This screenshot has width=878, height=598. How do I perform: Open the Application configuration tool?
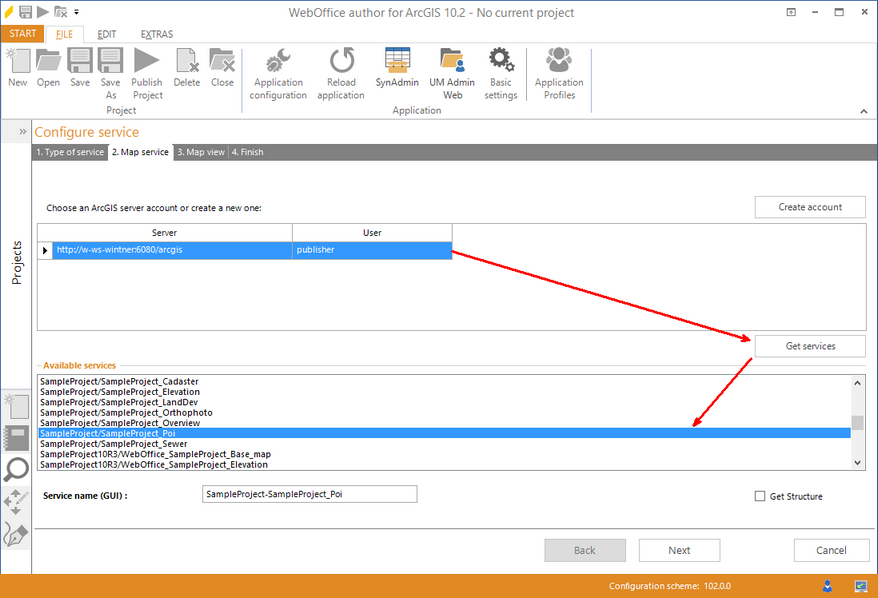pos(277,73)
